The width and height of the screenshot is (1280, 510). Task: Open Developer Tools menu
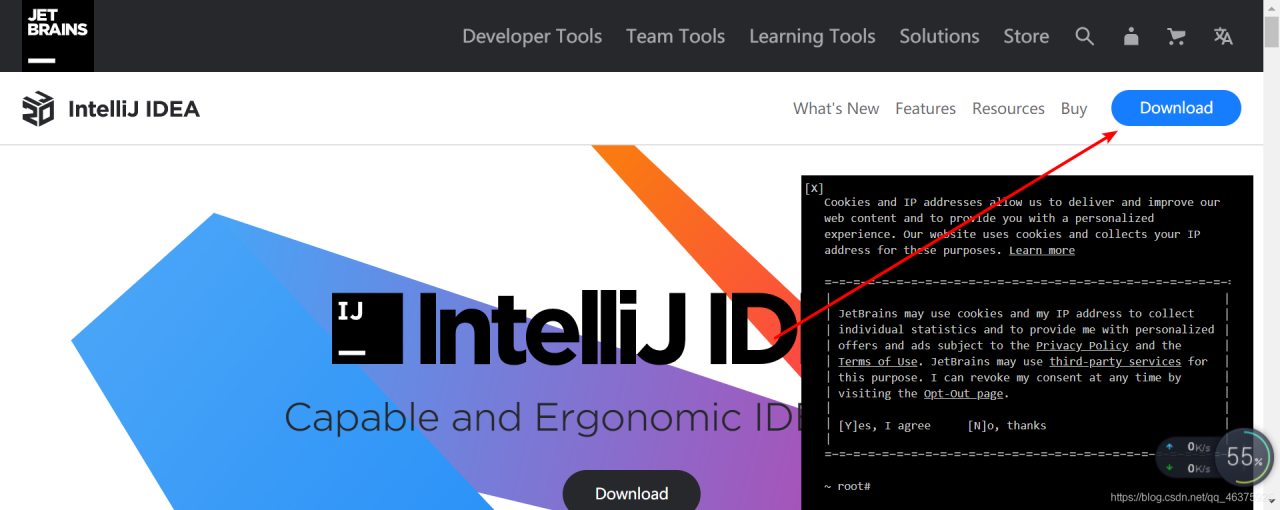coord(532,36)
